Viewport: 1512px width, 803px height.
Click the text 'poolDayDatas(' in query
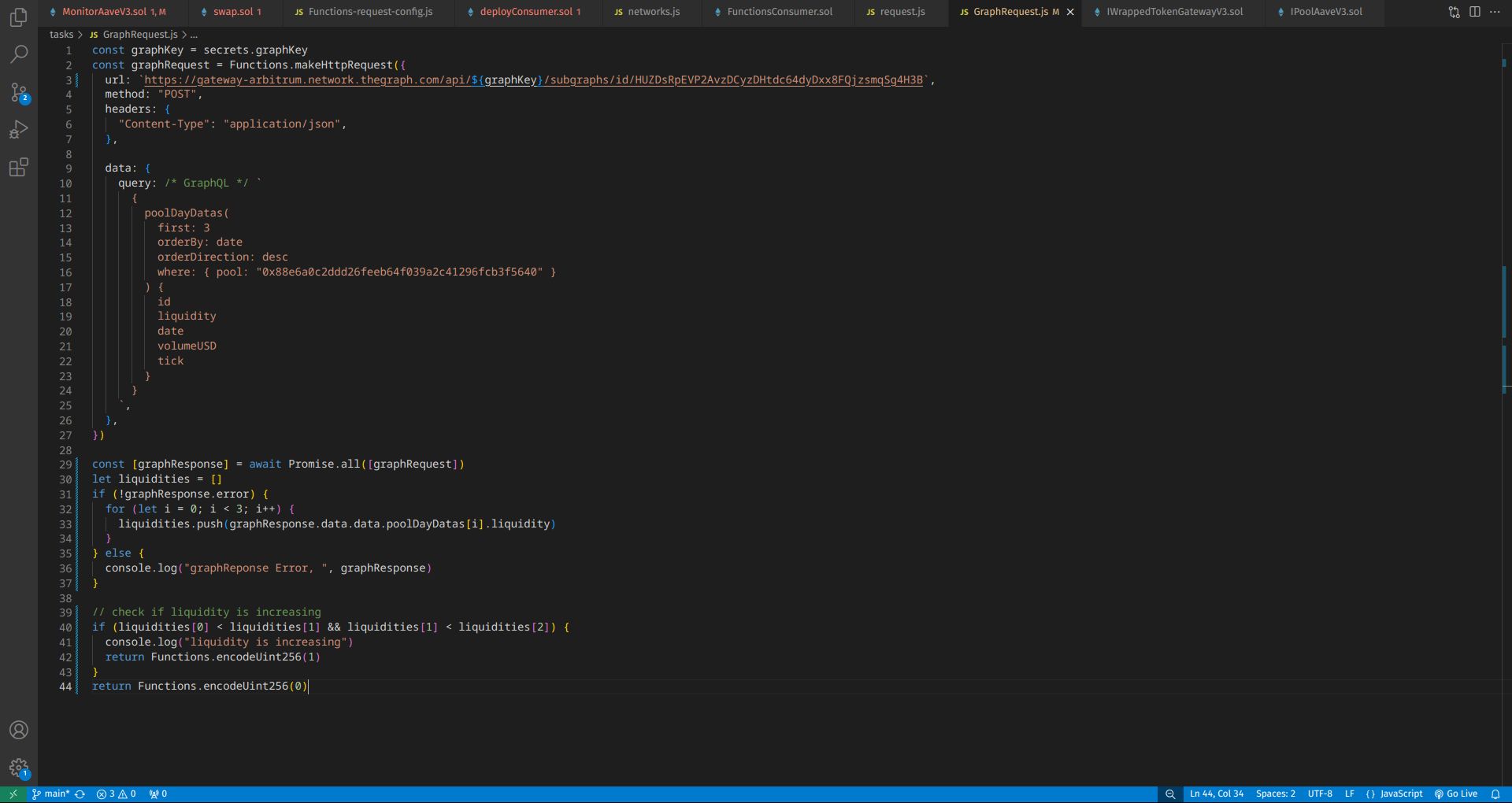point(187,213)
